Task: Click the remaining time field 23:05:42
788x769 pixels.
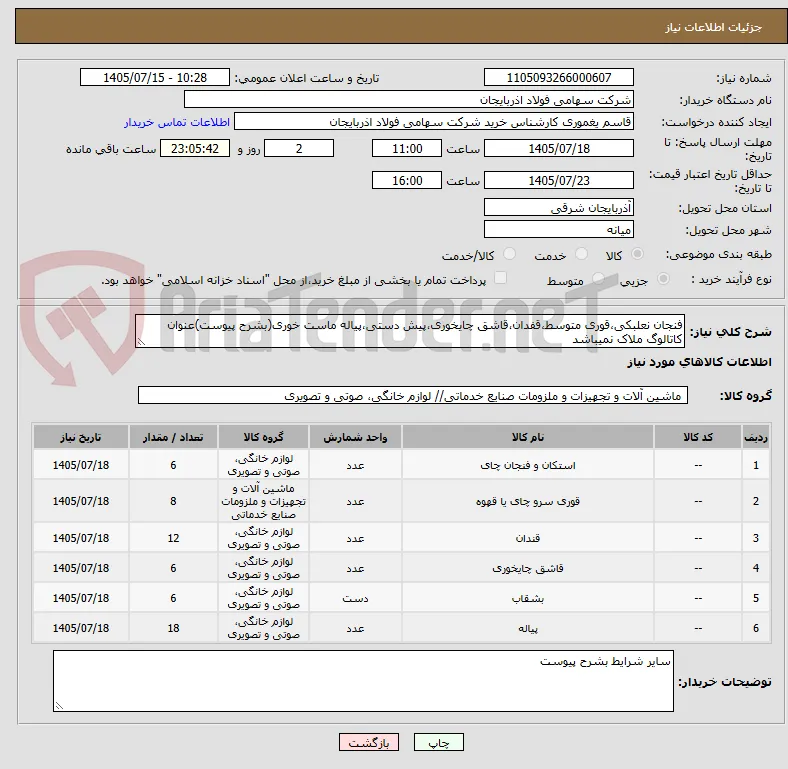Action: coord(195,148)
